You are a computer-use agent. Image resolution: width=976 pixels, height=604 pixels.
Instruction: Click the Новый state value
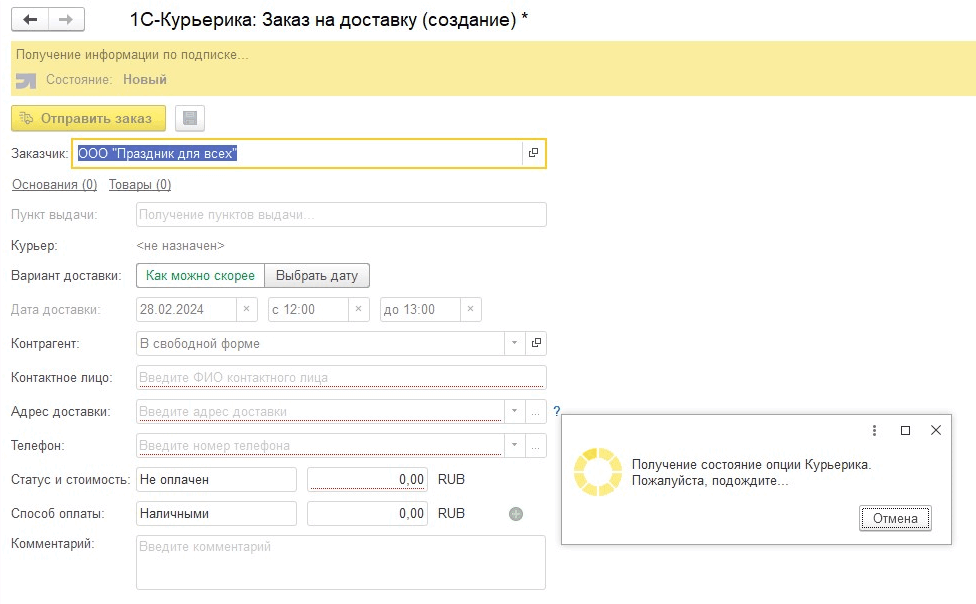click(145, 80)
